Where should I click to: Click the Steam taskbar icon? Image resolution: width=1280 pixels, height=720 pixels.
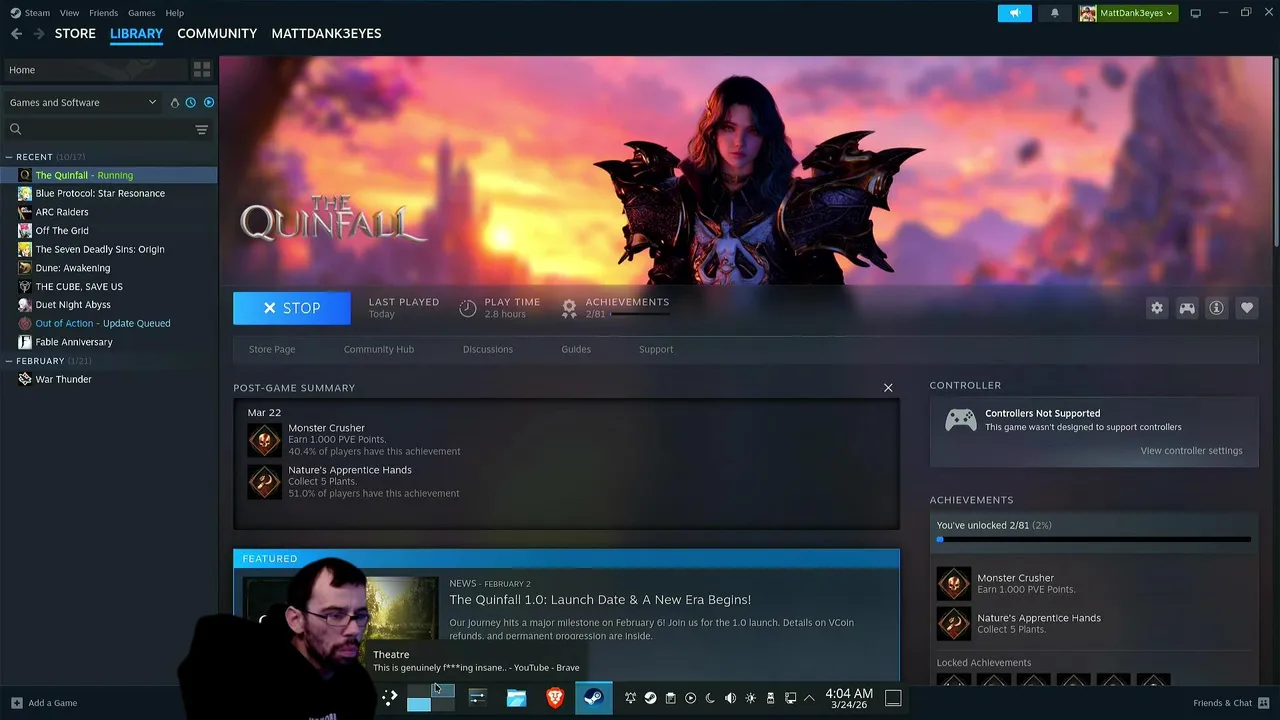pos(594,698)
